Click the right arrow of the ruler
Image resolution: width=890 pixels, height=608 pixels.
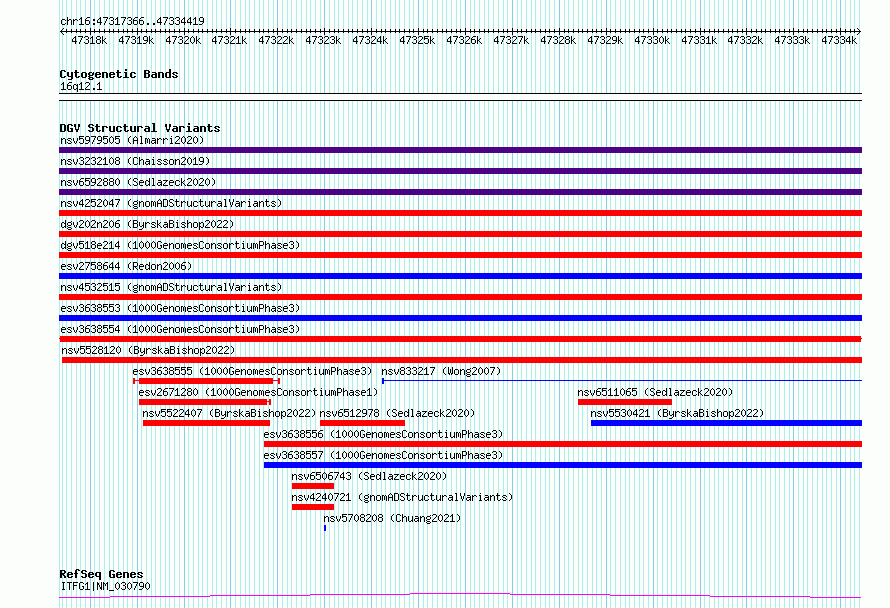point(859,32)
